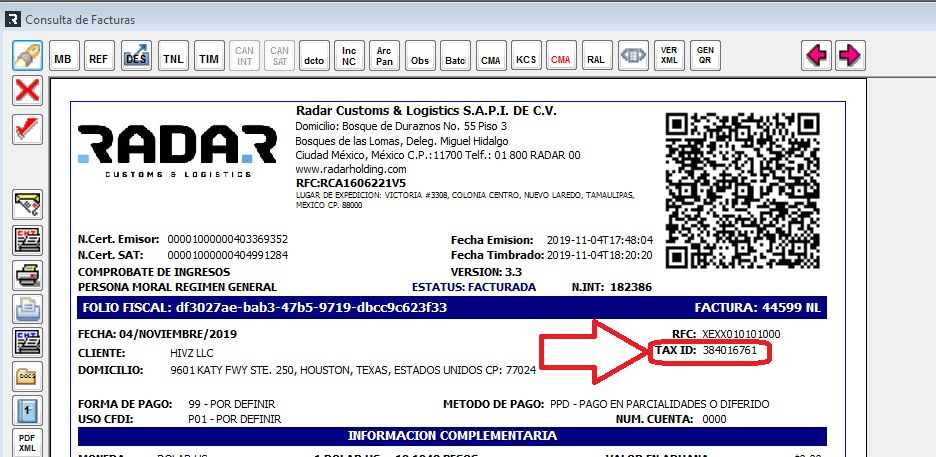Click the TNL toolbar button
This screenshot has height=457, width=936.
pos(173,55)
